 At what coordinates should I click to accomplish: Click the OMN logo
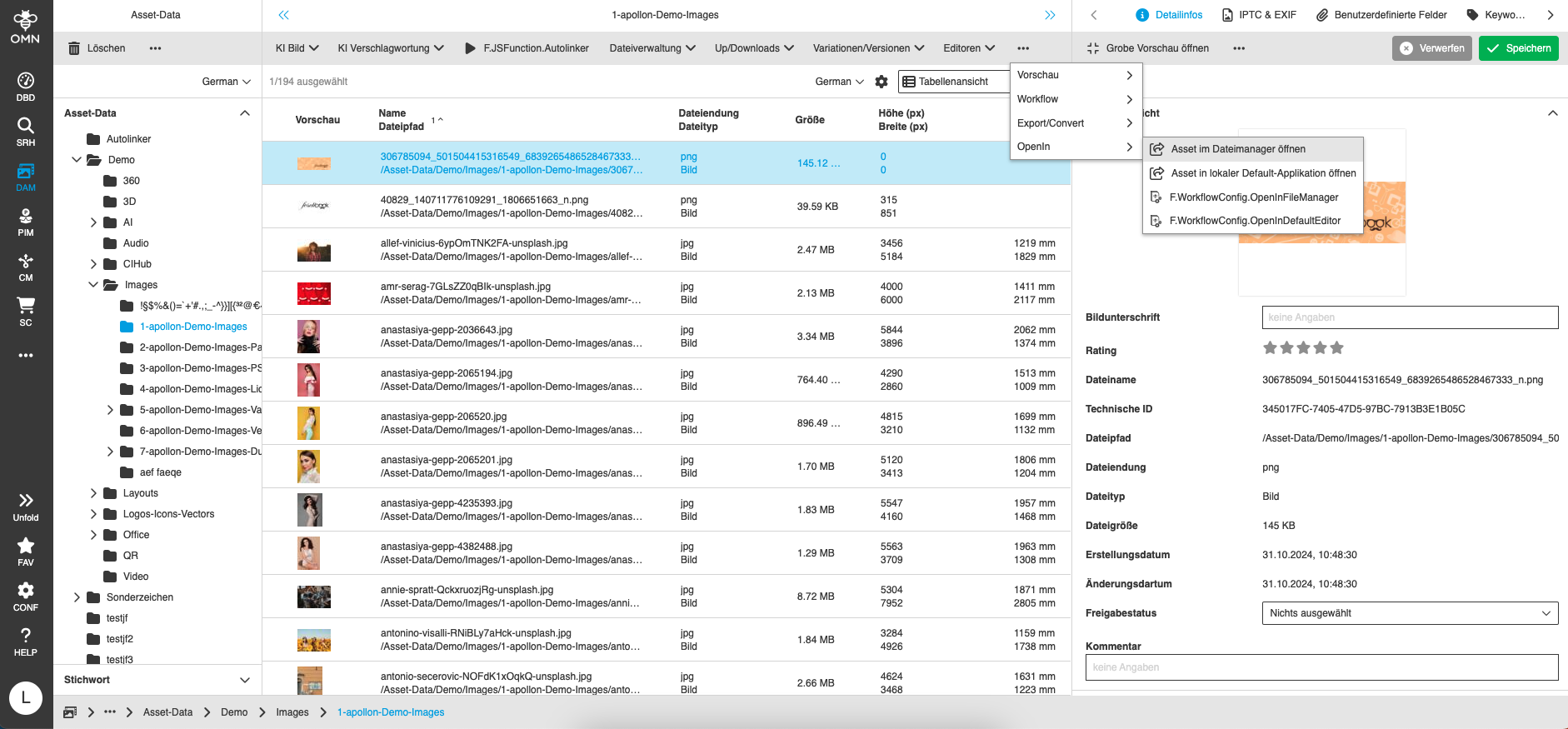point(25,26)
